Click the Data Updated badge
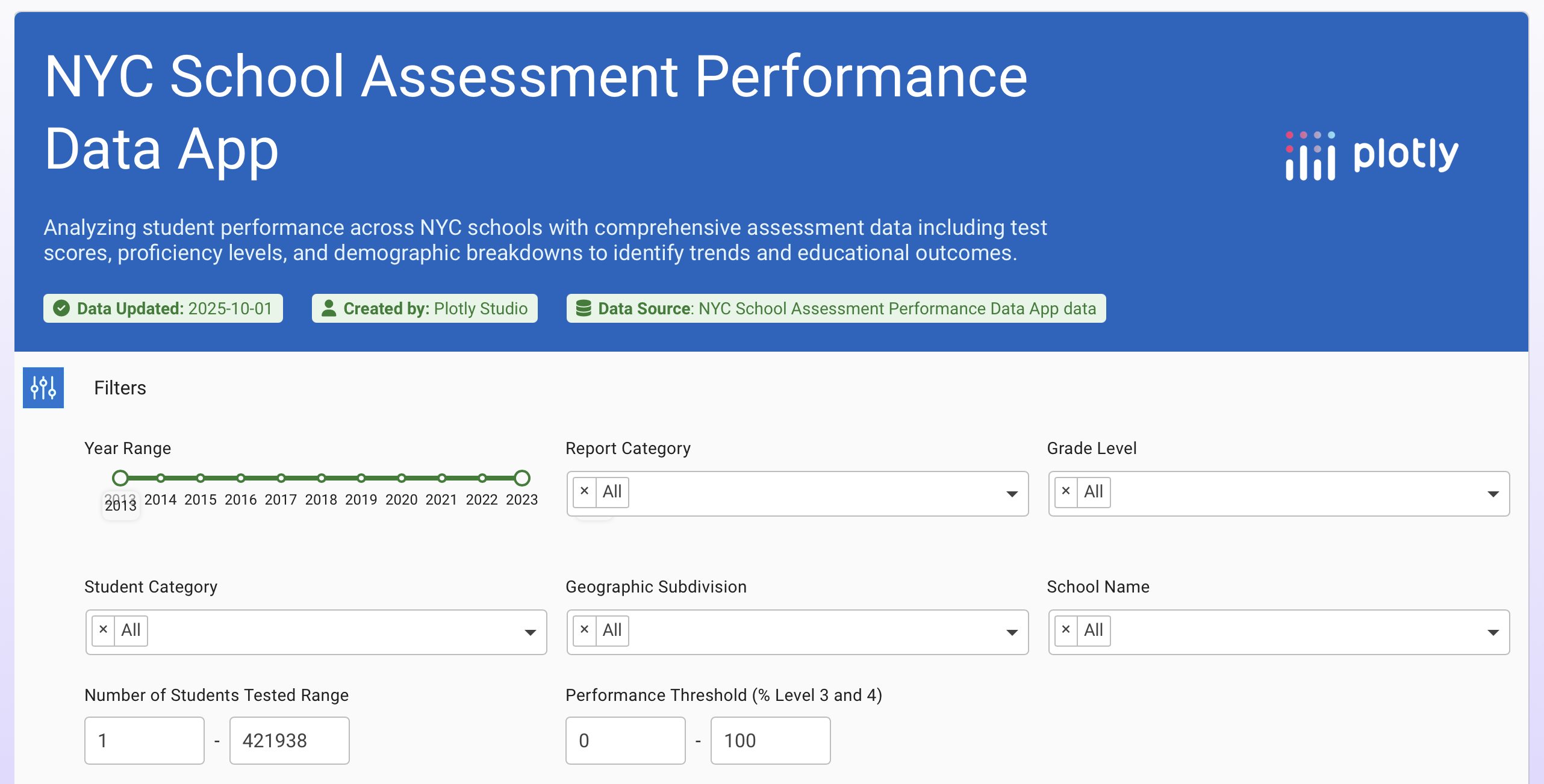This screenshot has height=784, width=1544. [163, 308]
